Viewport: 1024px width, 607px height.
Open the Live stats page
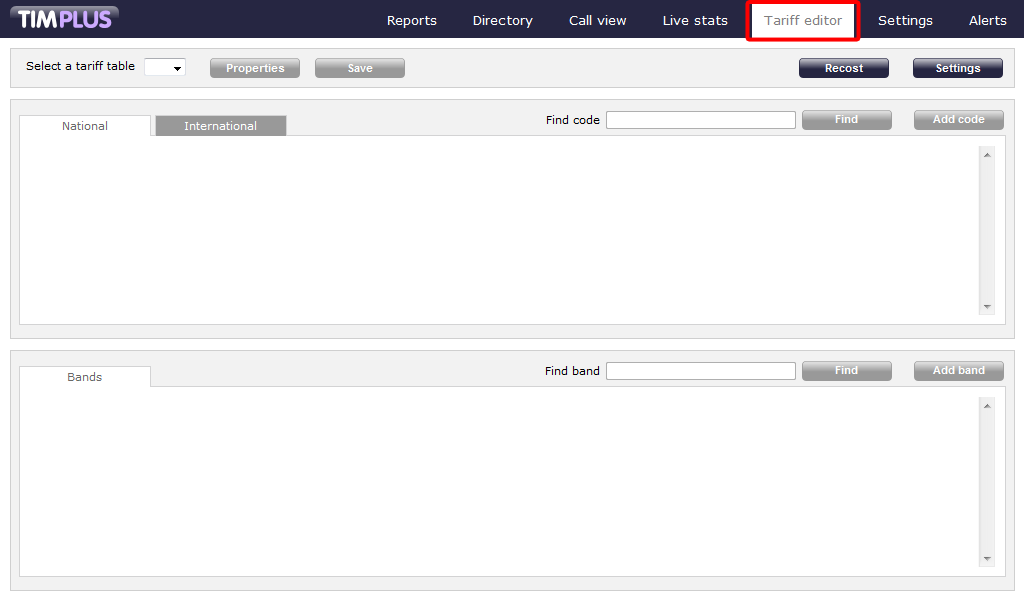tap(695, 20)
